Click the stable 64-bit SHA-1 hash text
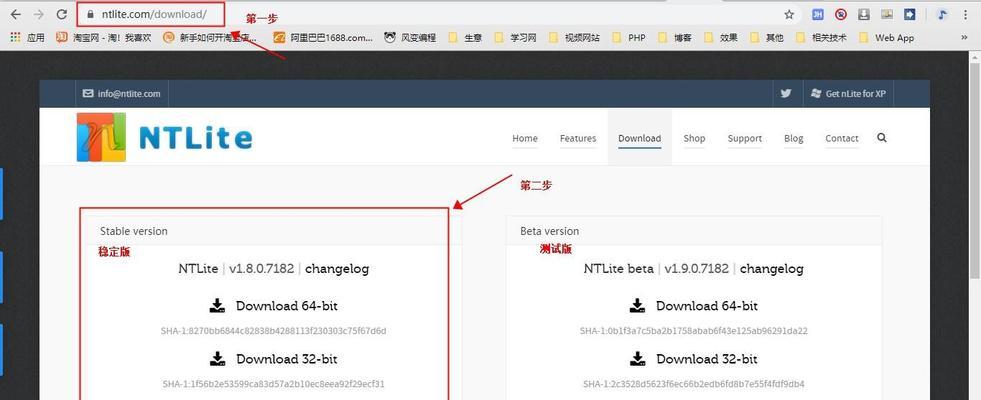Image resolution: width=981 pixels, height=400 pixels. coord(273,331)
